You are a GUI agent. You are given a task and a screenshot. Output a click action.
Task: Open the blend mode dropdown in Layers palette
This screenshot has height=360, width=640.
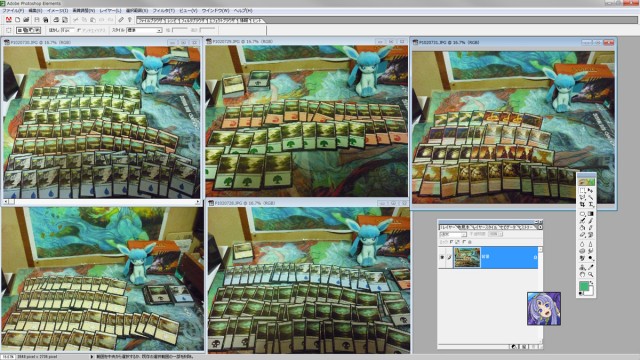pyautogui.click(x=453, y=234)
